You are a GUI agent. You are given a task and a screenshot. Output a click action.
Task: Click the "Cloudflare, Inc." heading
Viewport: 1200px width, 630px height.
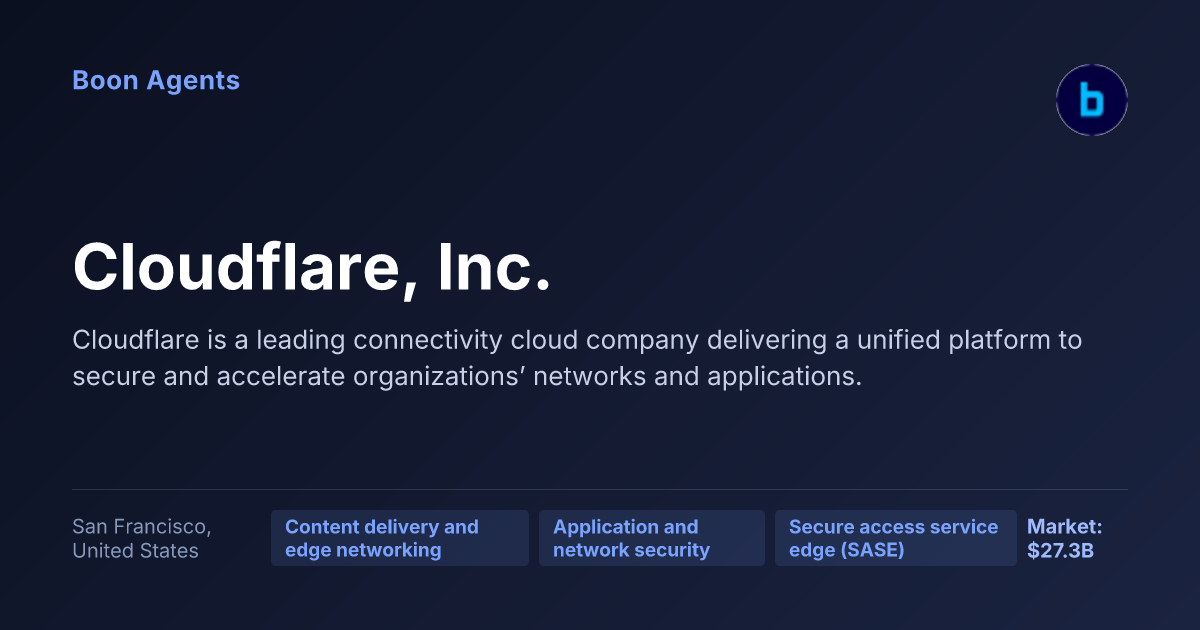coord(312,268)
